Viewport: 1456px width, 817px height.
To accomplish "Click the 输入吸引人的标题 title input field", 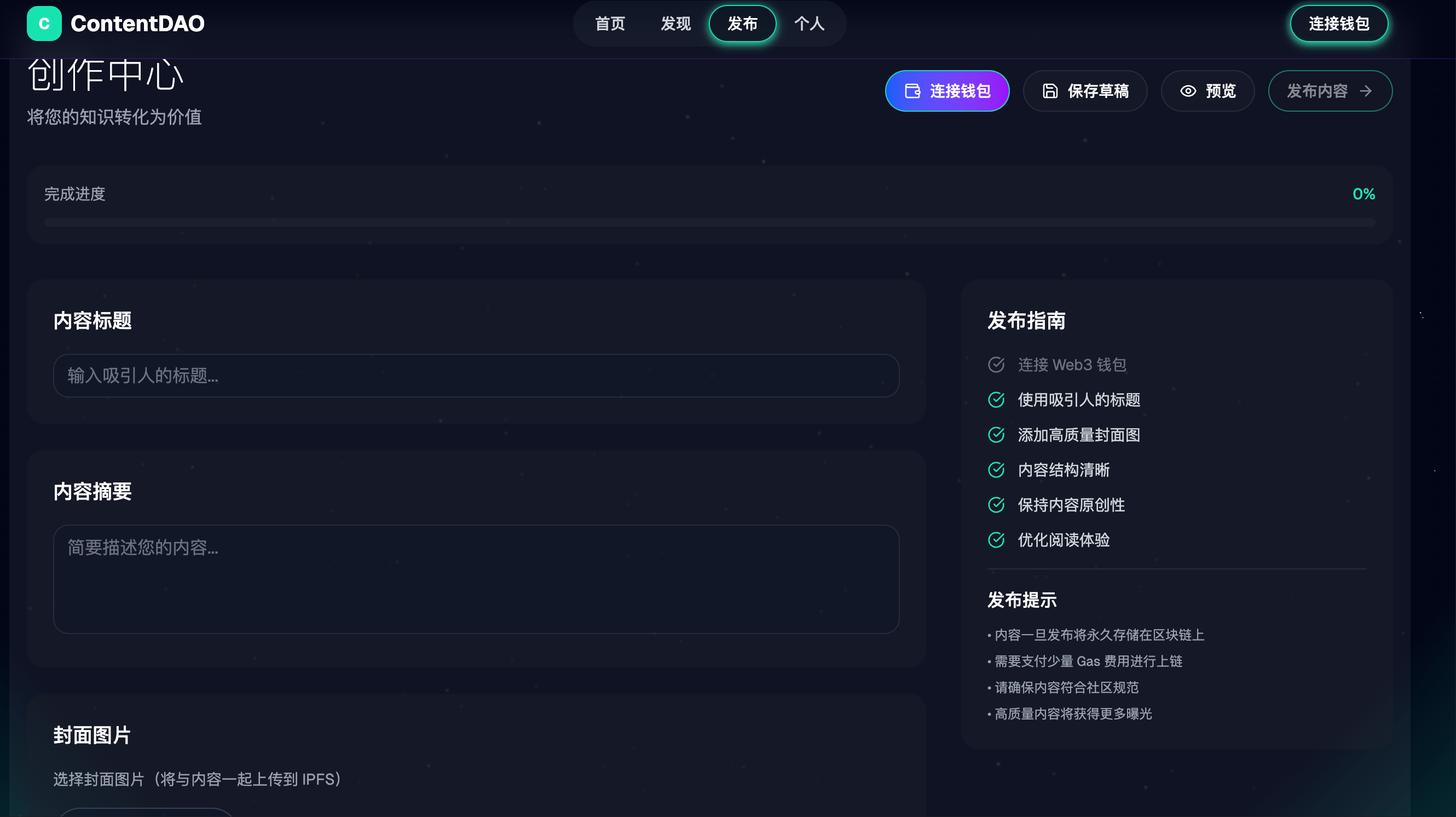I will [x=475, y=376].
